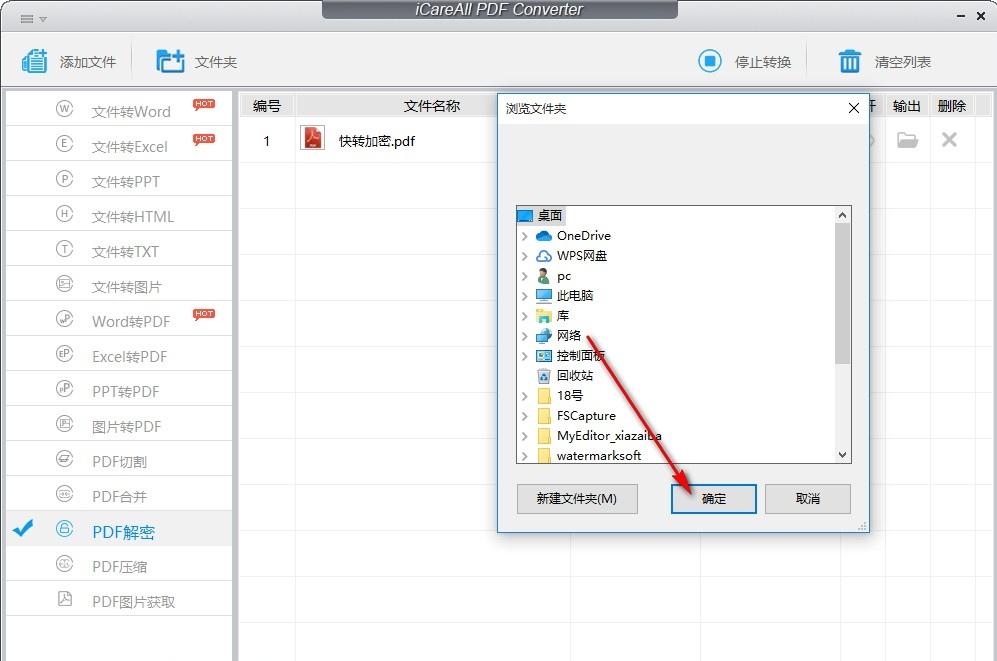Expand the WPS网盘 tree node
Image resolution: width=997 pixels, height=661 pixels.
coord(525,256)
